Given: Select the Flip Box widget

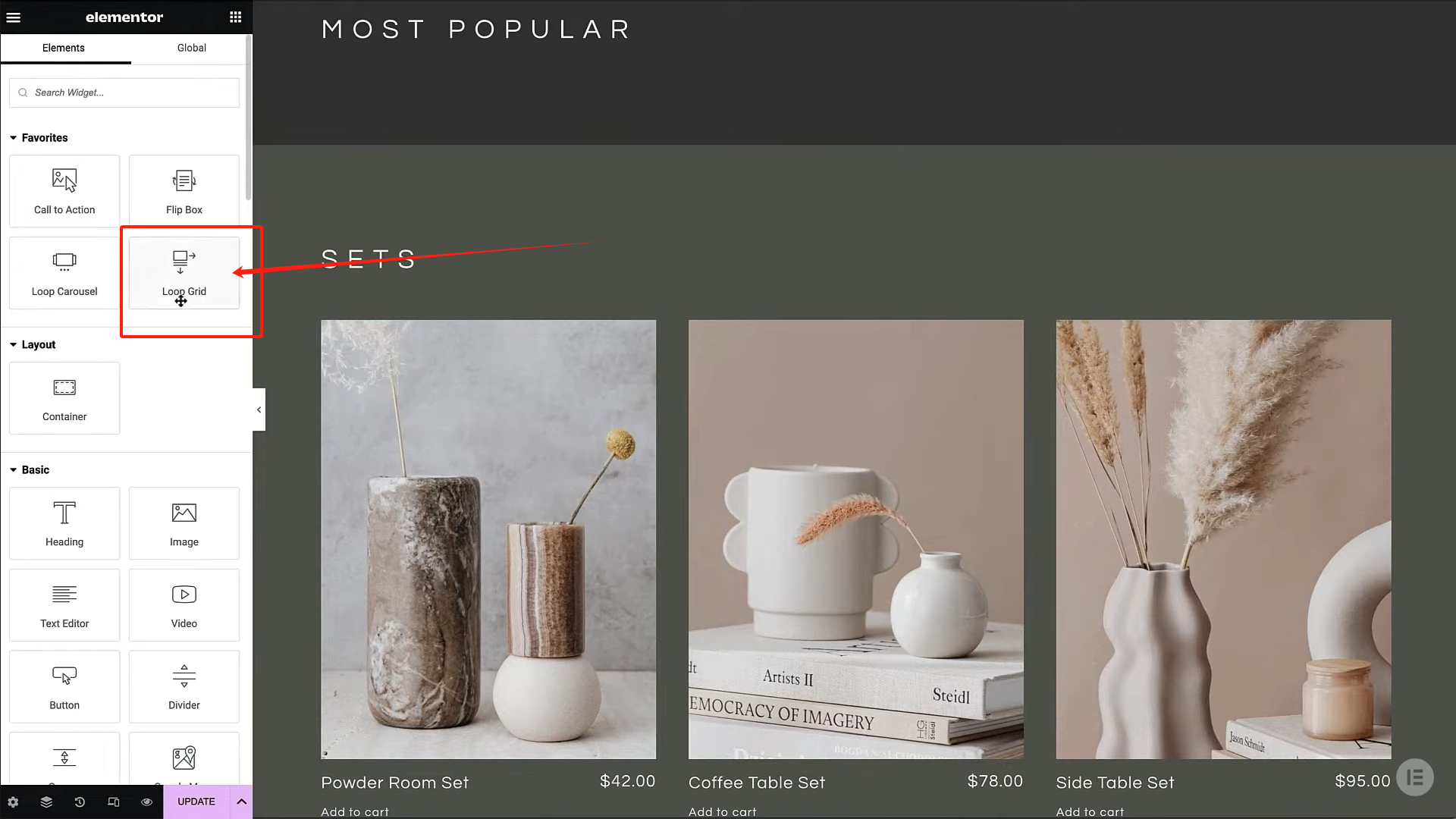Looking at the screenshot, I should (184, 191).
